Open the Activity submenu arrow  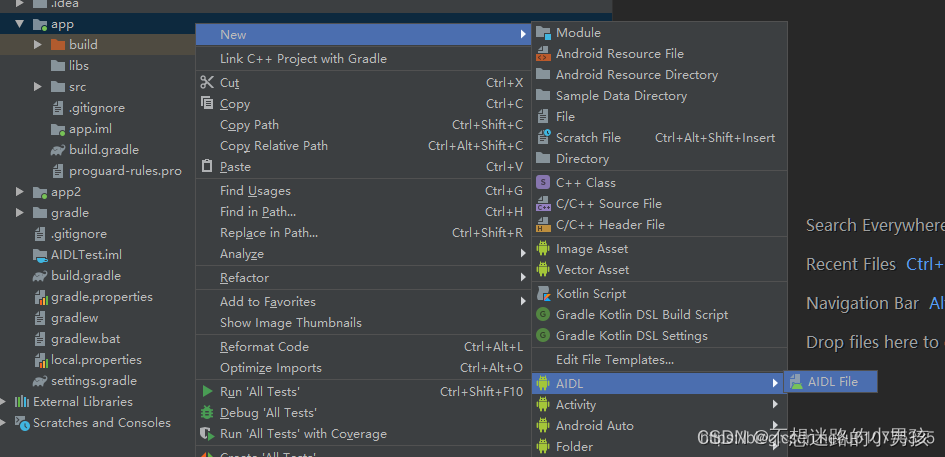(x=775, y=405)
